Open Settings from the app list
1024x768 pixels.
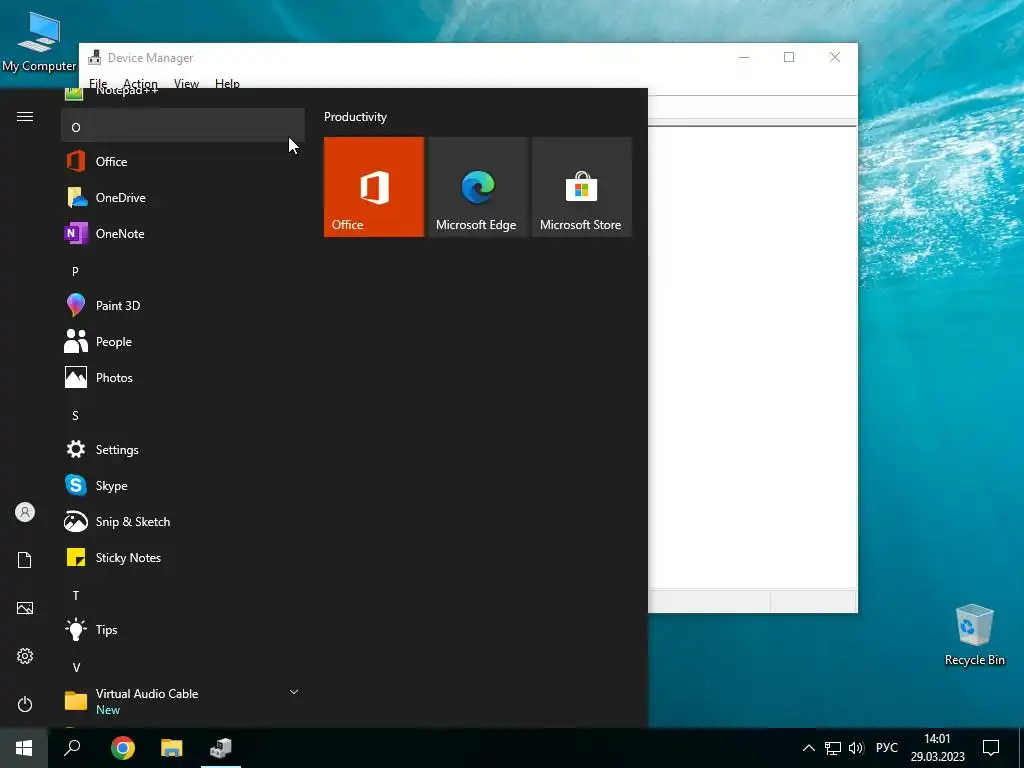(183, 449)
